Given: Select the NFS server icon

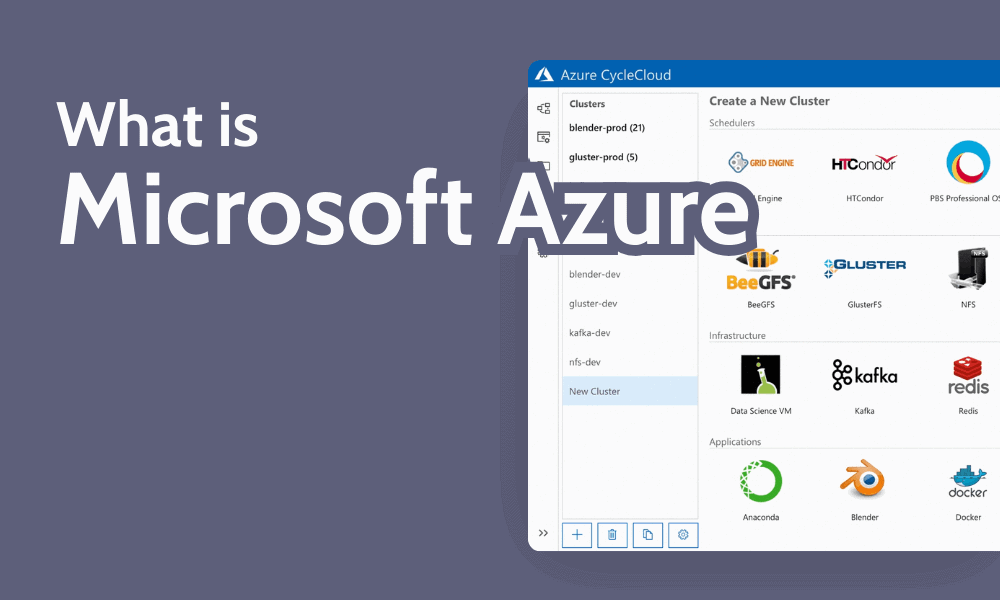Looking at the screenshot, I should pyautogui.click(x=968, y=268).
